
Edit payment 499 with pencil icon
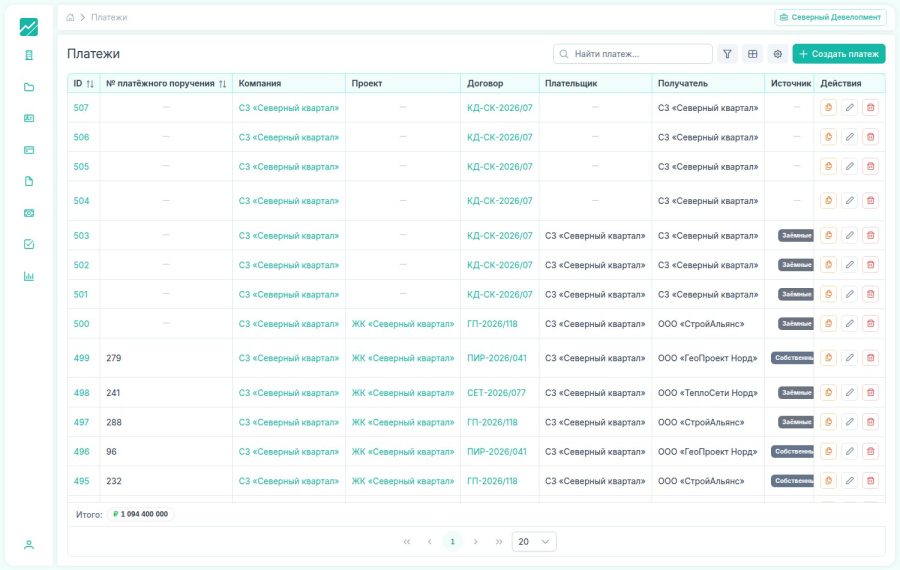849,358
